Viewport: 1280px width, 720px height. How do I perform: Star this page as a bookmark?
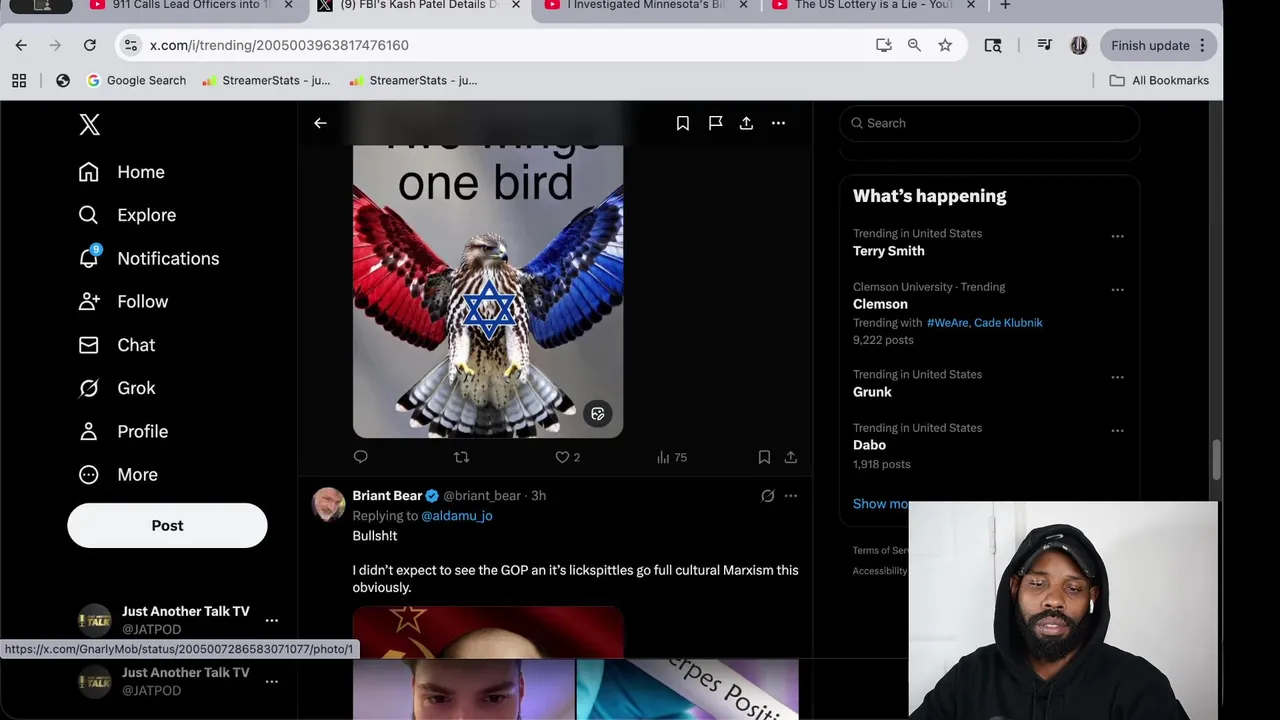(945, 45)
